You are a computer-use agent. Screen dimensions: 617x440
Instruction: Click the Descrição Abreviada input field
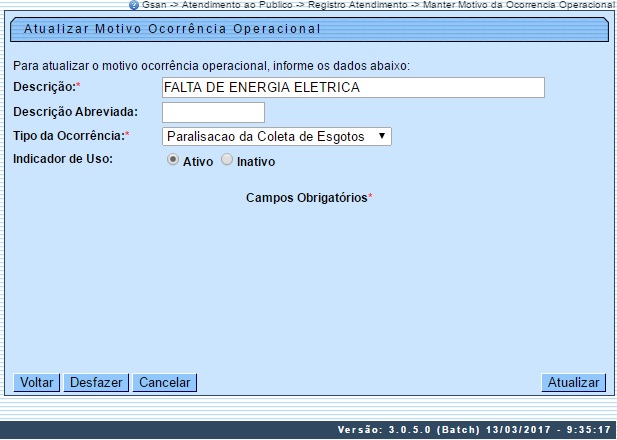click(x=213, y=113)
